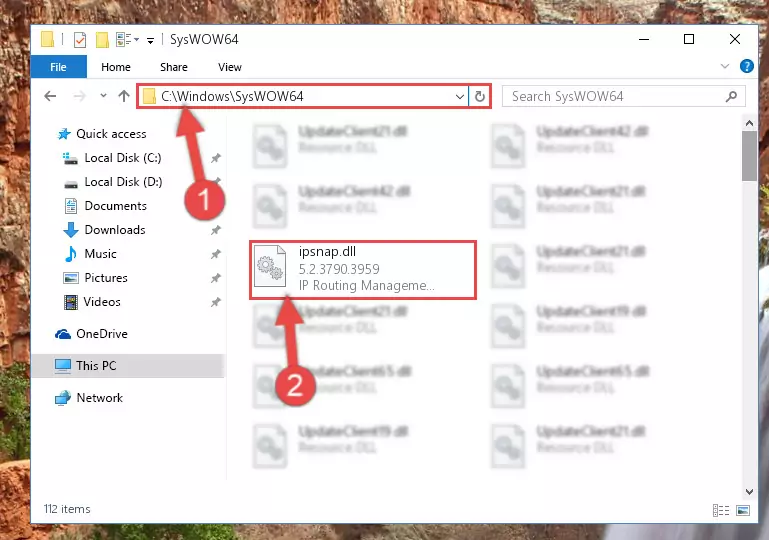Click the pin icon beside Videos
Viewport: 769px width, 540px height.
click(x=215, y=302)
